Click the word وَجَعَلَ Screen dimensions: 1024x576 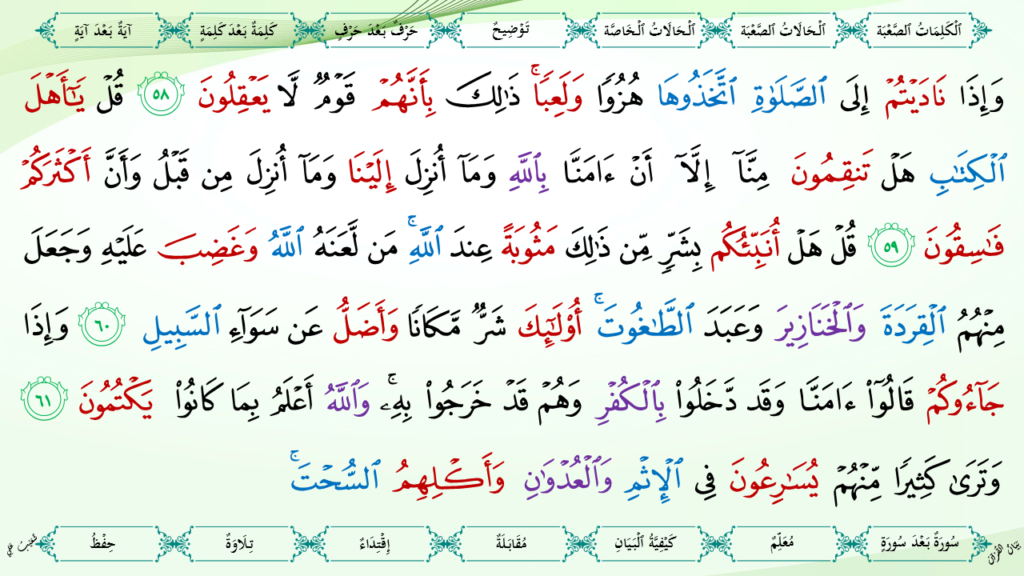click(x=56, y=248)
